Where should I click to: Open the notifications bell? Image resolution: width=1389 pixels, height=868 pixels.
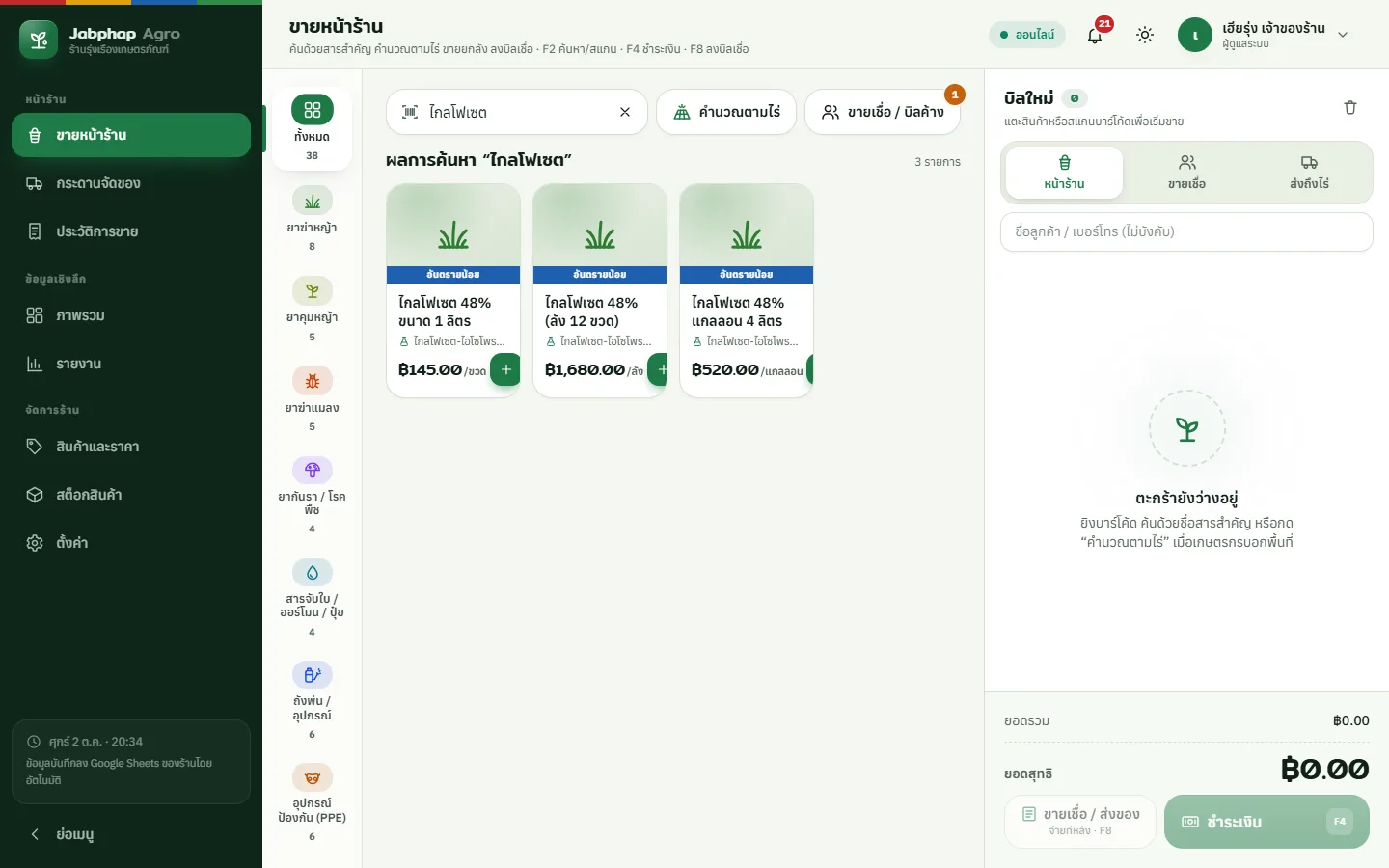pos(1095,35)
